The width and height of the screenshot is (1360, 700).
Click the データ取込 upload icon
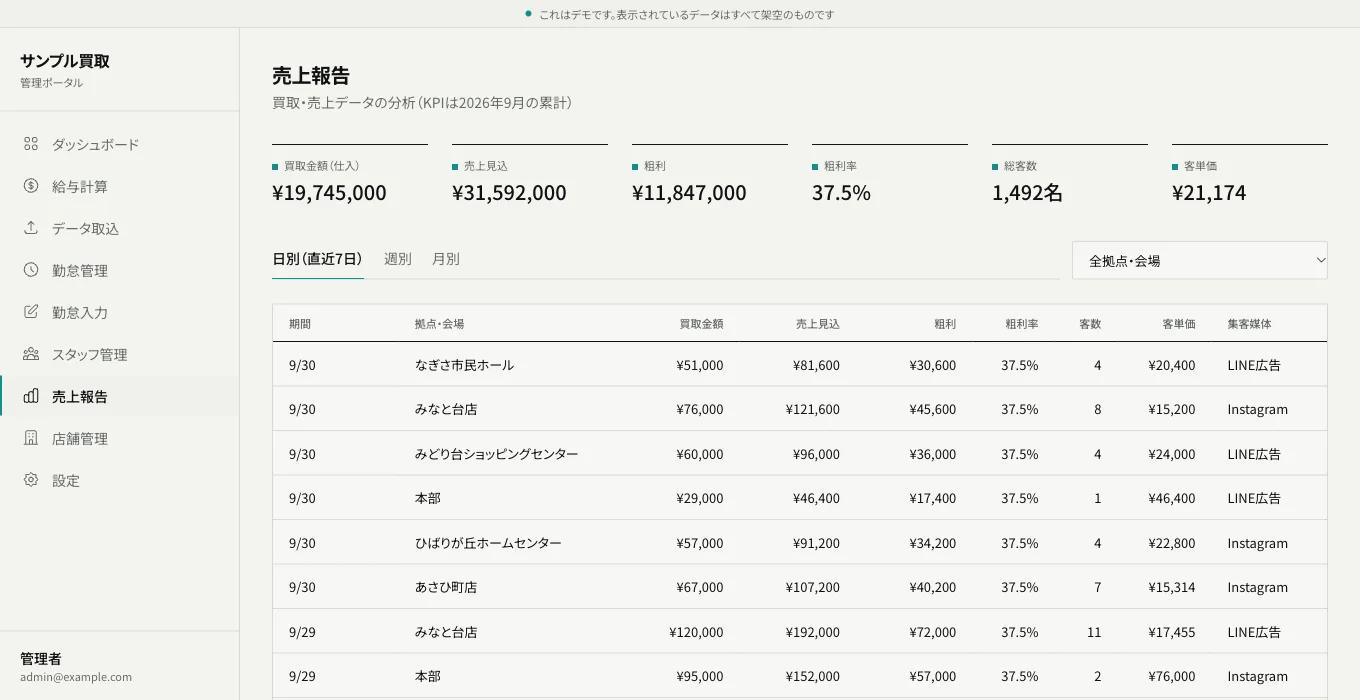point(31,228)
